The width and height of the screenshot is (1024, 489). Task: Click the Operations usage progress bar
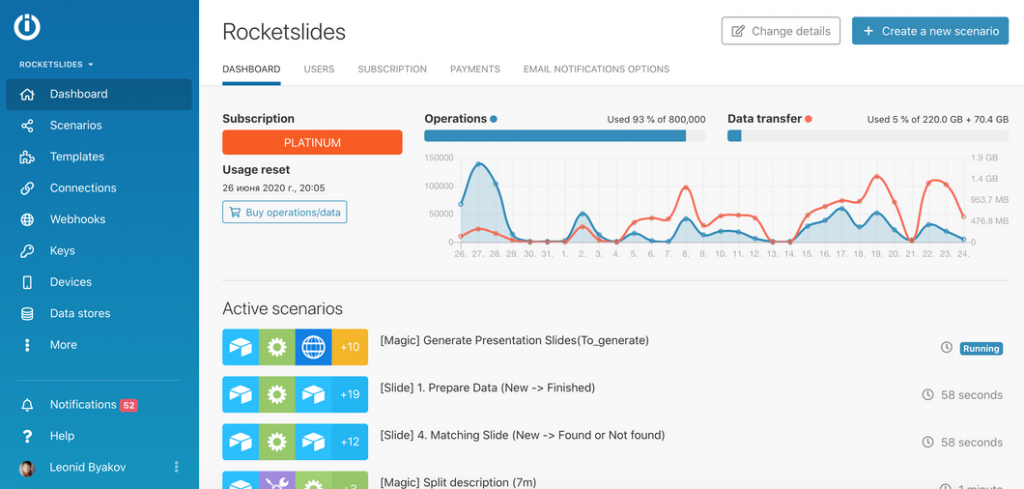point(565,136)
